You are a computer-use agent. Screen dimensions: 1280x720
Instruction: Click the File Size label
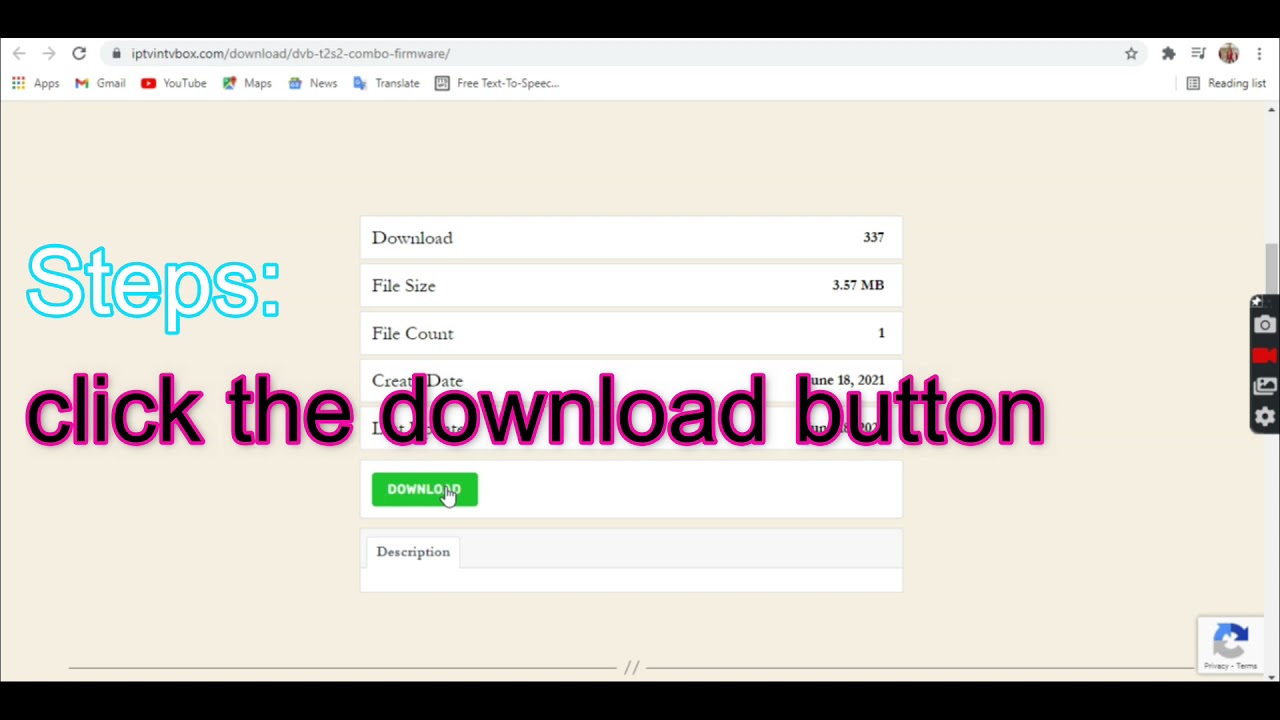[x=403, y=286]
